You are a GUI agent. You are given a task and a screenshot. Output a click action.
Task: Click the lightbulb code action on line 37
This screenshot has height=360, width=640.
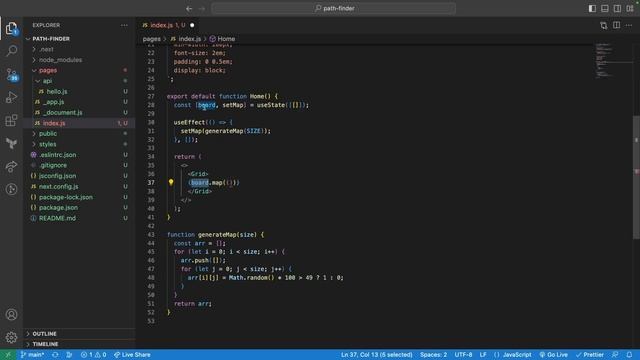[171, 182]
